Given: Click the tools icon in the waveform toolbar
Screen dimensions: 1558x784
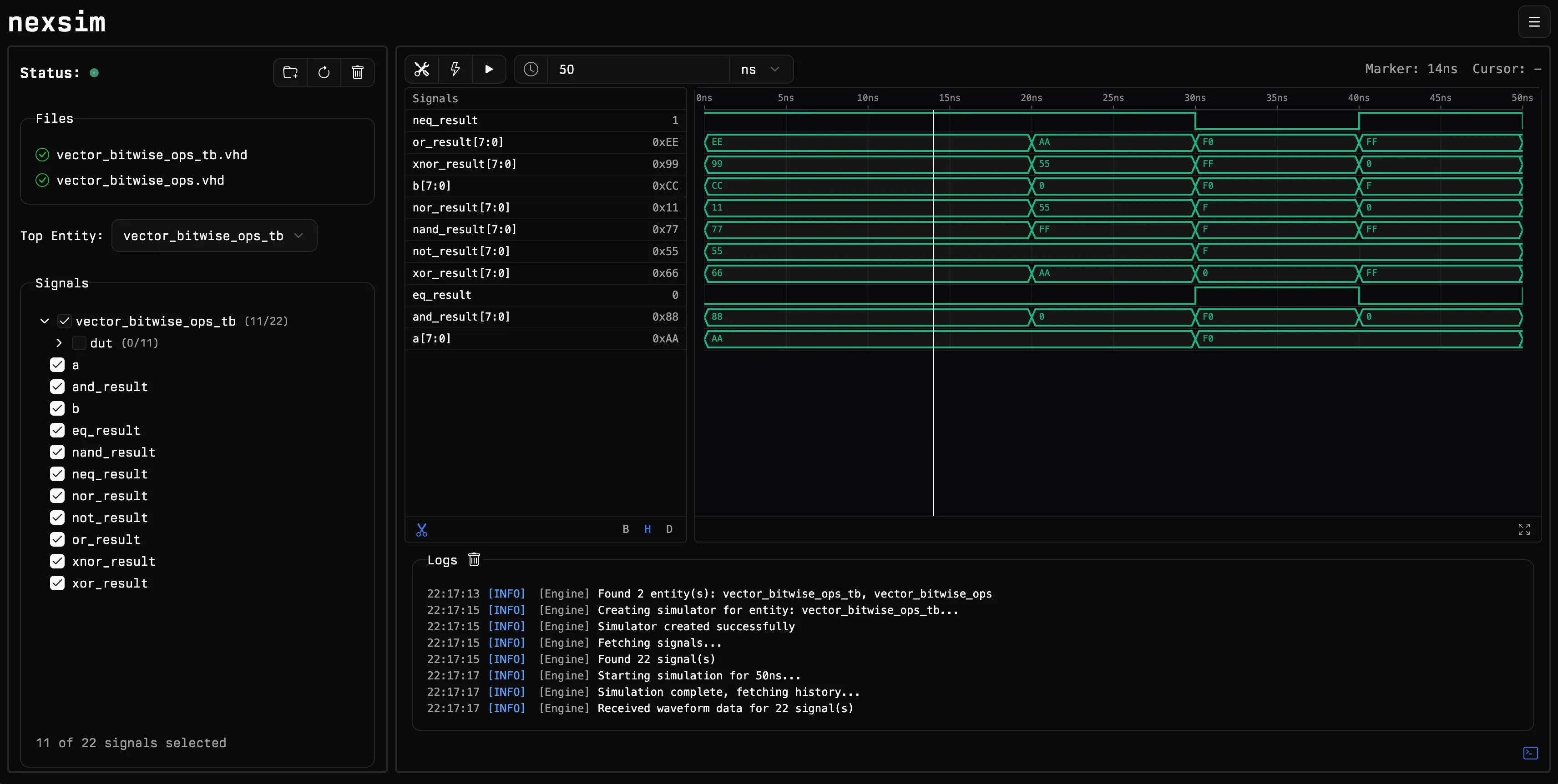Looking at the screenshot, I should click(x=421, y=69).
